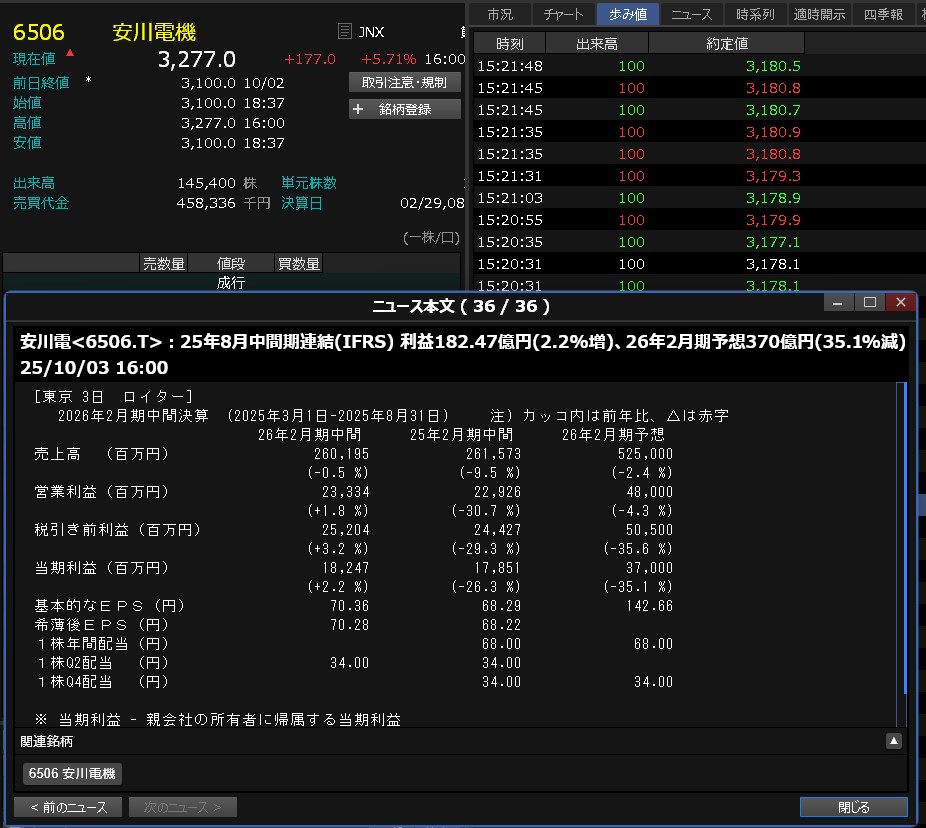The height and width of the screenshot is (828, 926).
Task: Open related stock 6506 安川電機
Action: click(x=72, y=773)
